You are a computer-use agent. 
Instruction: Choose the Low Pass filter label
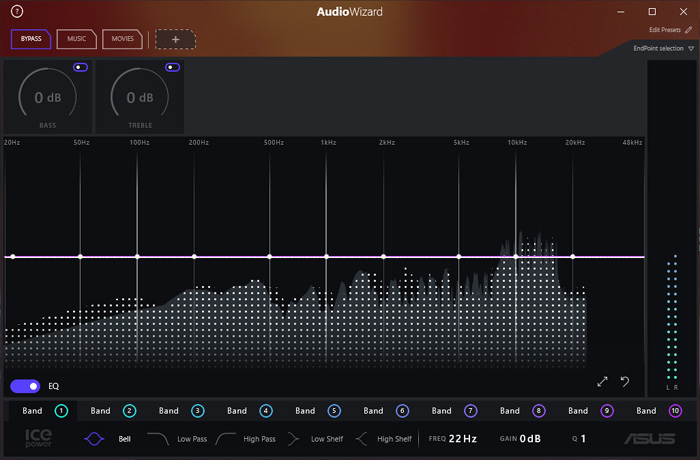(x=192, y=439)
